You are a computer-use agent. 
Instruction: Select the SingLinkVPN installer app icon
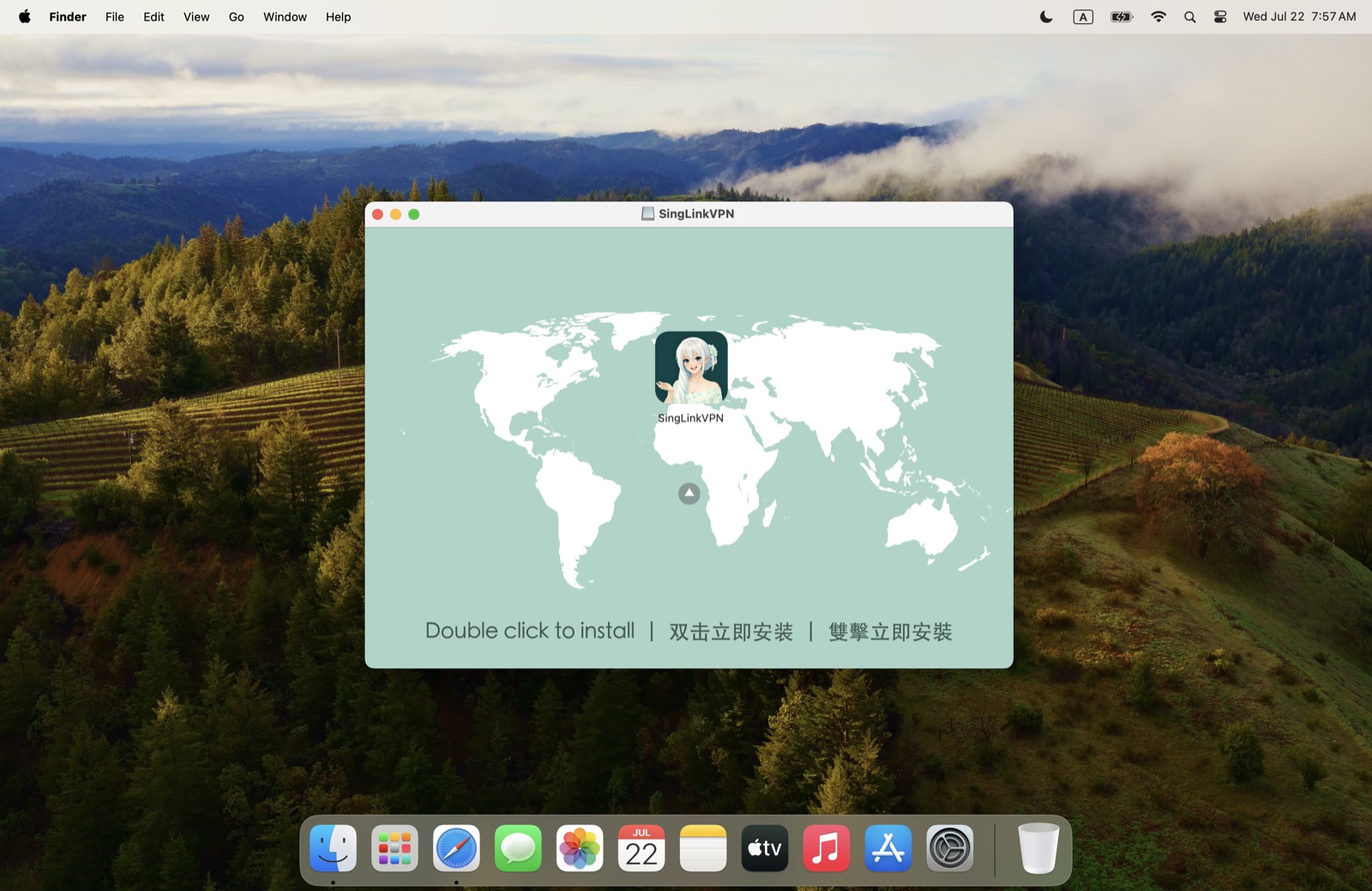point(691,368)
